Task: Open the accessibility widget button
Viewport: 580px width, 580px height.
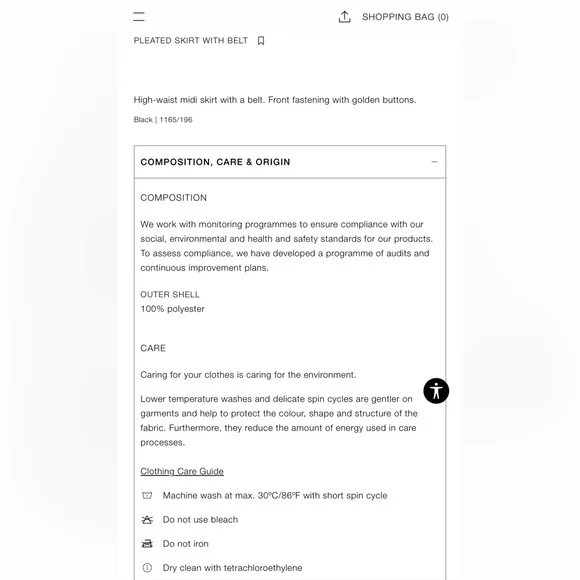Action: click(436, 391)
